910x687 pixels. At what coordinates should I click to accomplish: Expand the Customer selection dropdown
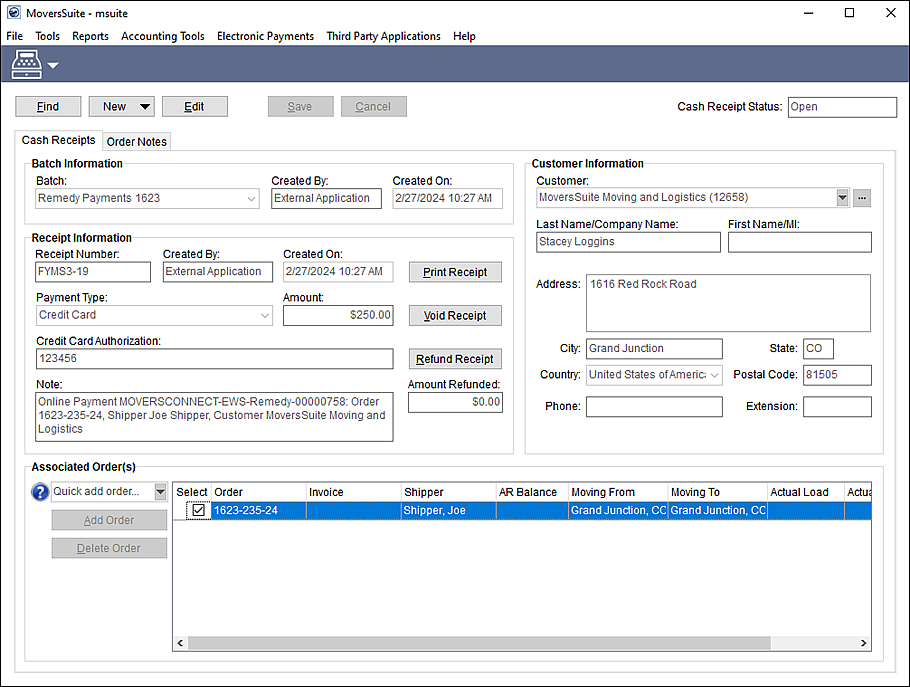(841, 197)
